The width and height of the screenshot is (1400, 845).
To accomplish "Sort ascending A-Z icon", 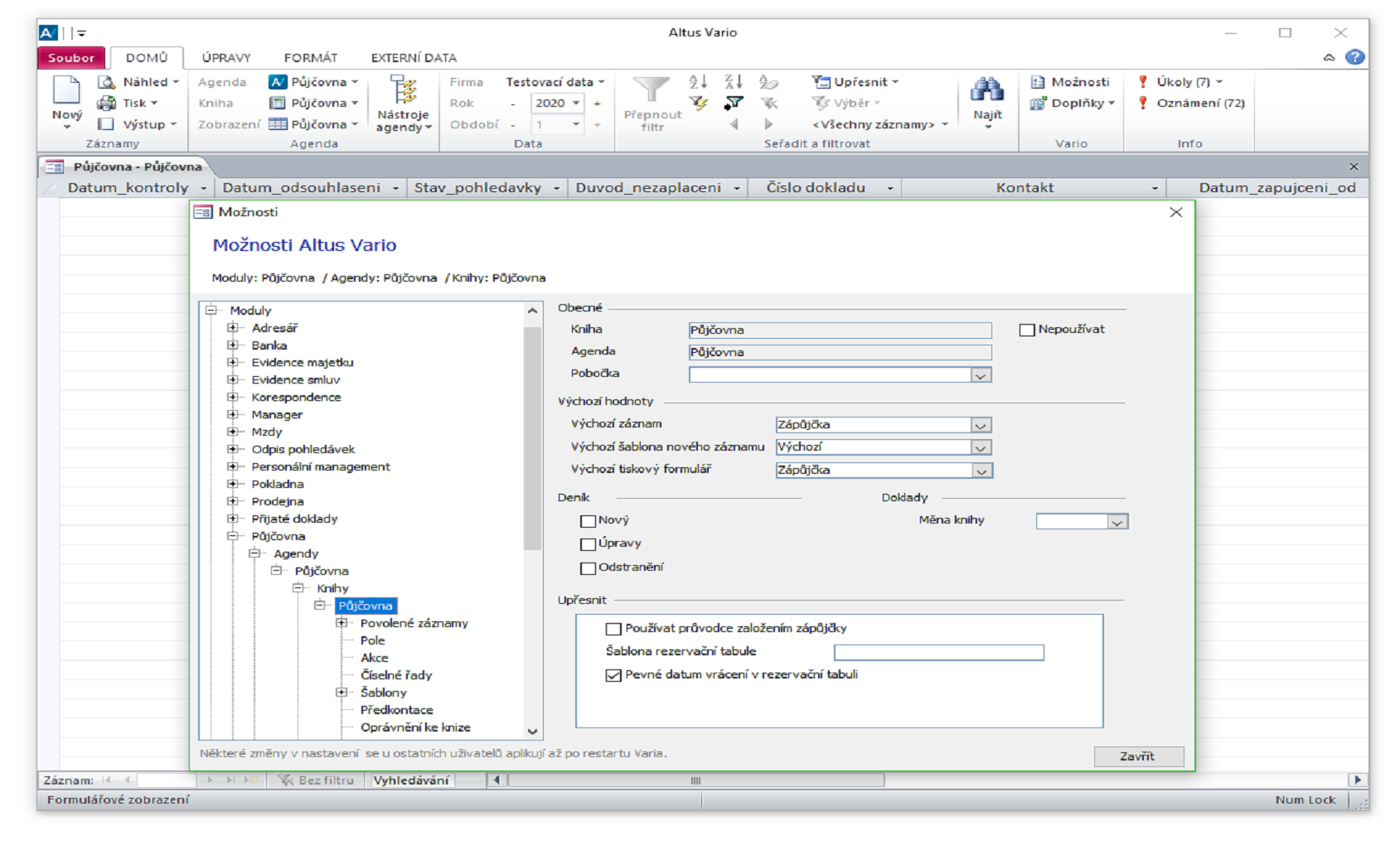I will point(698,81).
